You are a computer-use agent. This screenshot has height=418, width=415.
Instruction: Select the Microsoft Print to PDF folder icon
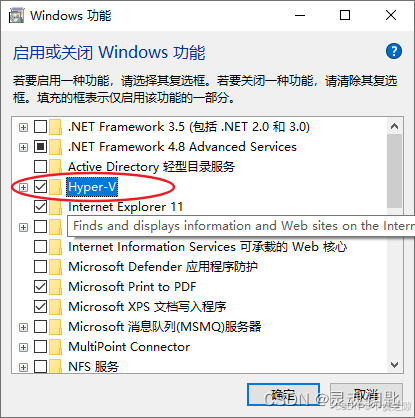pos(56,287)
